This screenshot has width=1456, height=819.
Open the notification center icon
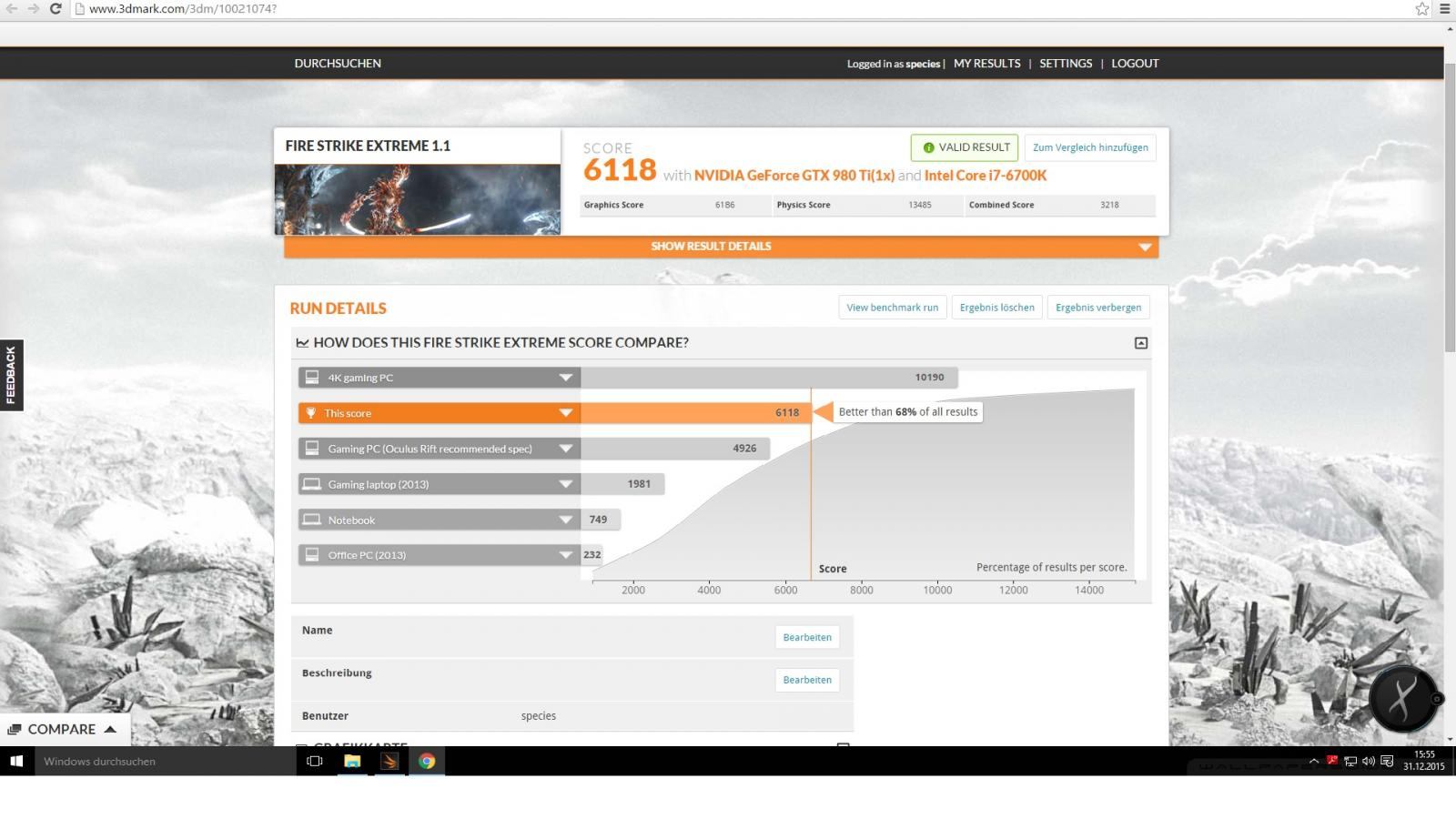click(1387, 761)
